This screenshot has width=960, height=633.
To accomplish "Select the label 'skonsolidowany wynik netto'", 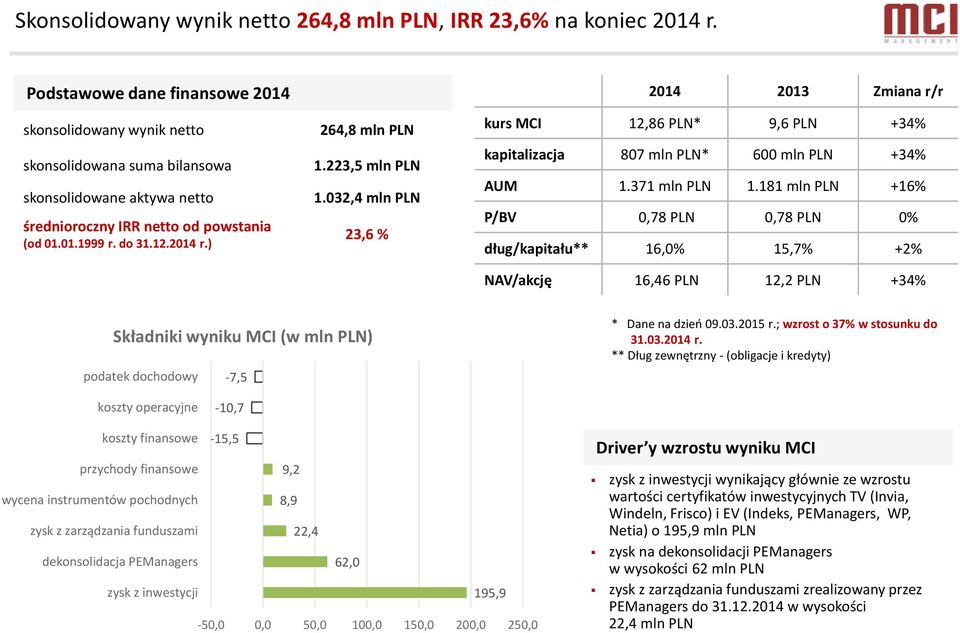I will click(x=113, y=130).
